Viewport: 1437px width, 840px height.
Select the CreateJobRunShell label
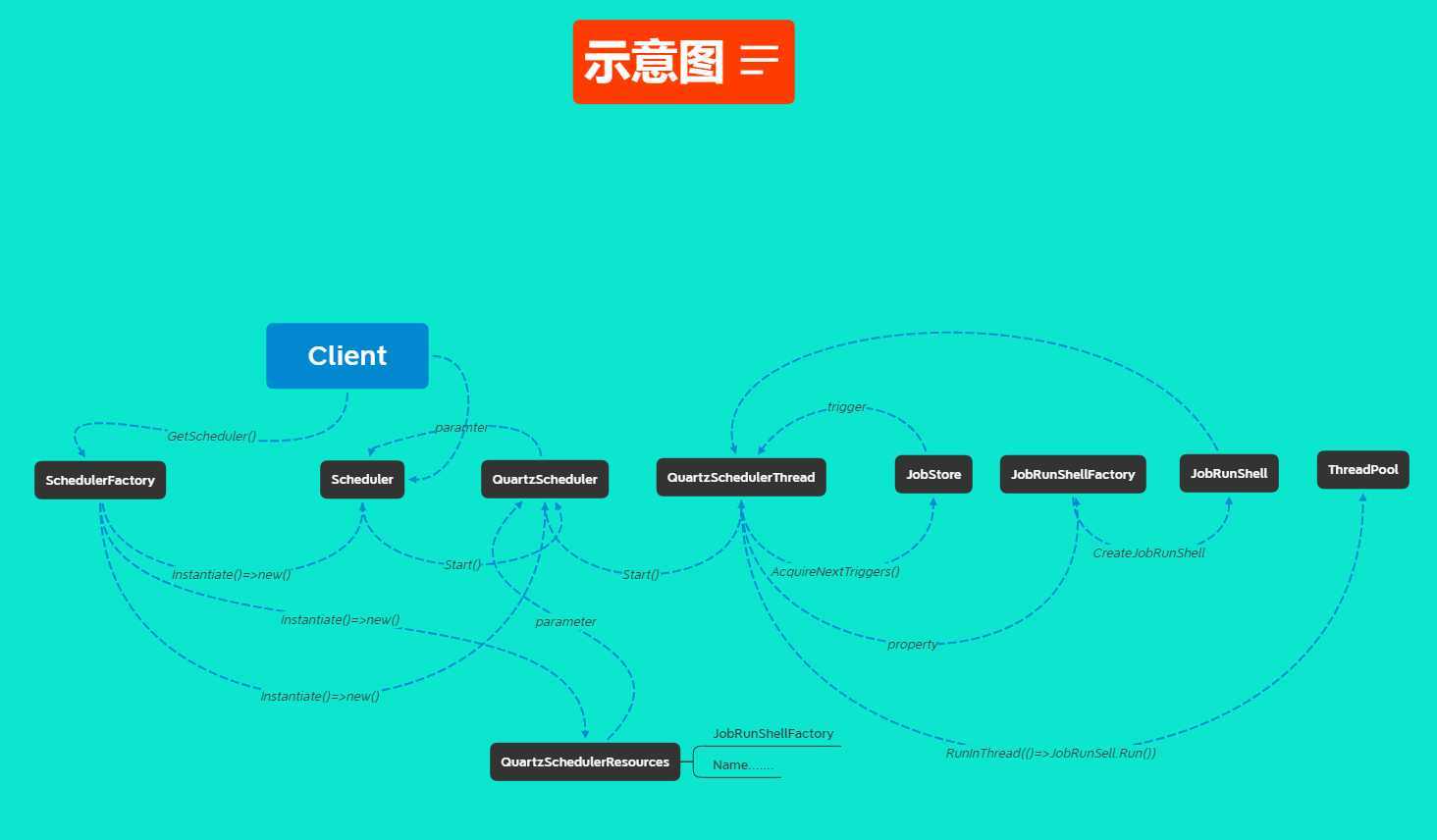click(x=1149, y=553)
